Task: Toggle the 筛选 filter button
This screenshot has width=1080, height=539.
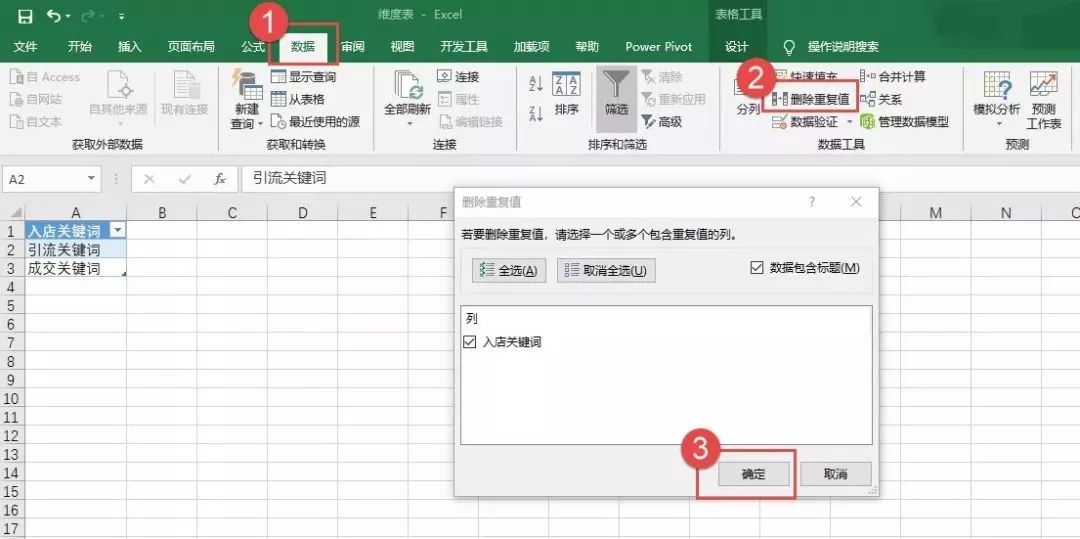Action: (x=616, y=97)
